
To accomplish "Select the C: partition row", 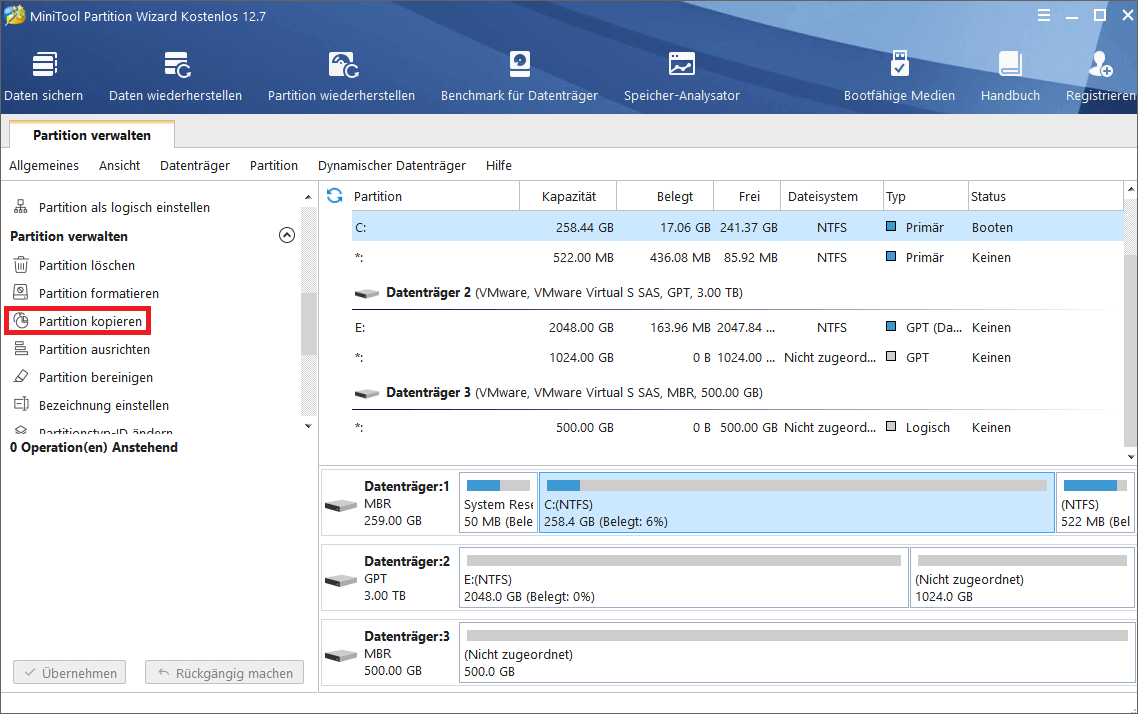I will [737, 227].
